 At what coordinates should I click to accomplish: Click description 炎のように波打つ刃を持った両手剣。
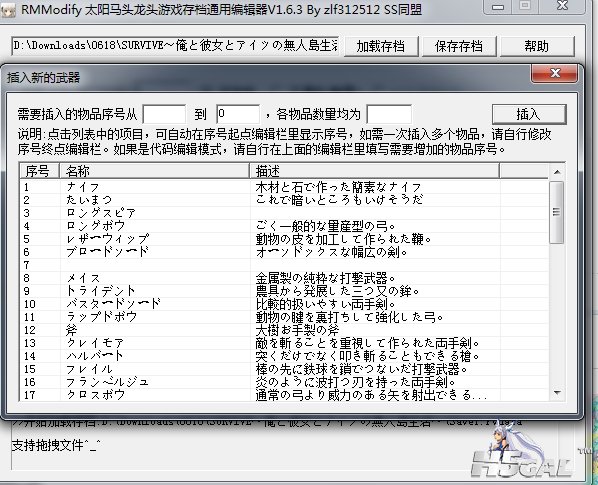click(356, 382)
